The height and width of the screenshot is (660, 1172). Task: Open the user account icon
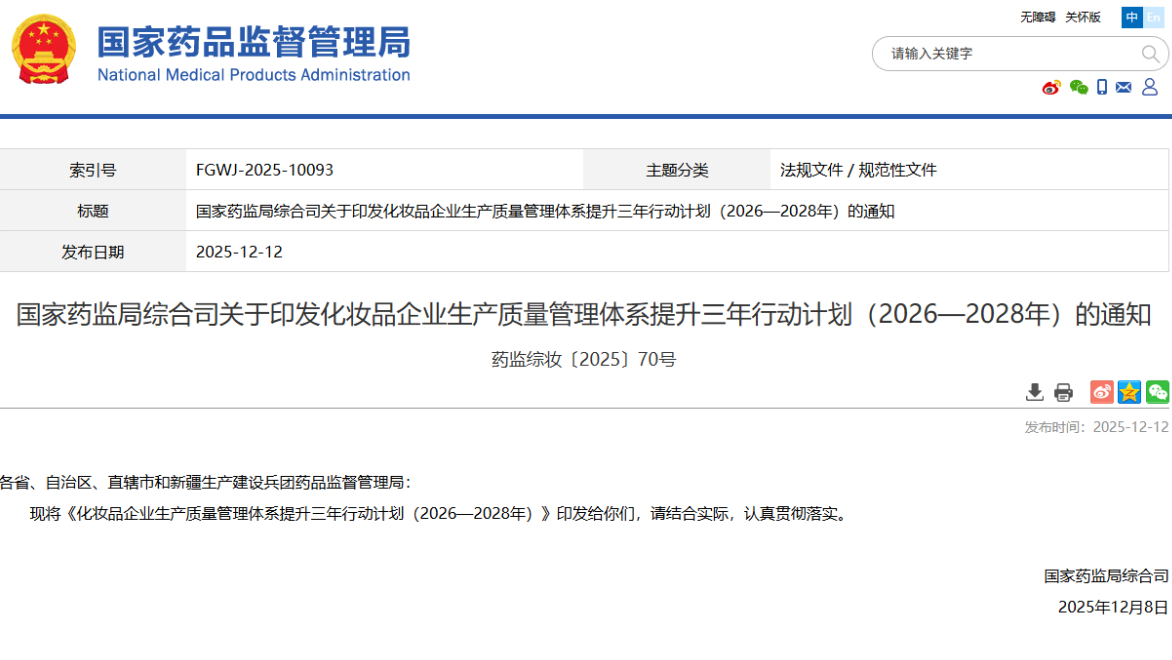point(1150,87)
